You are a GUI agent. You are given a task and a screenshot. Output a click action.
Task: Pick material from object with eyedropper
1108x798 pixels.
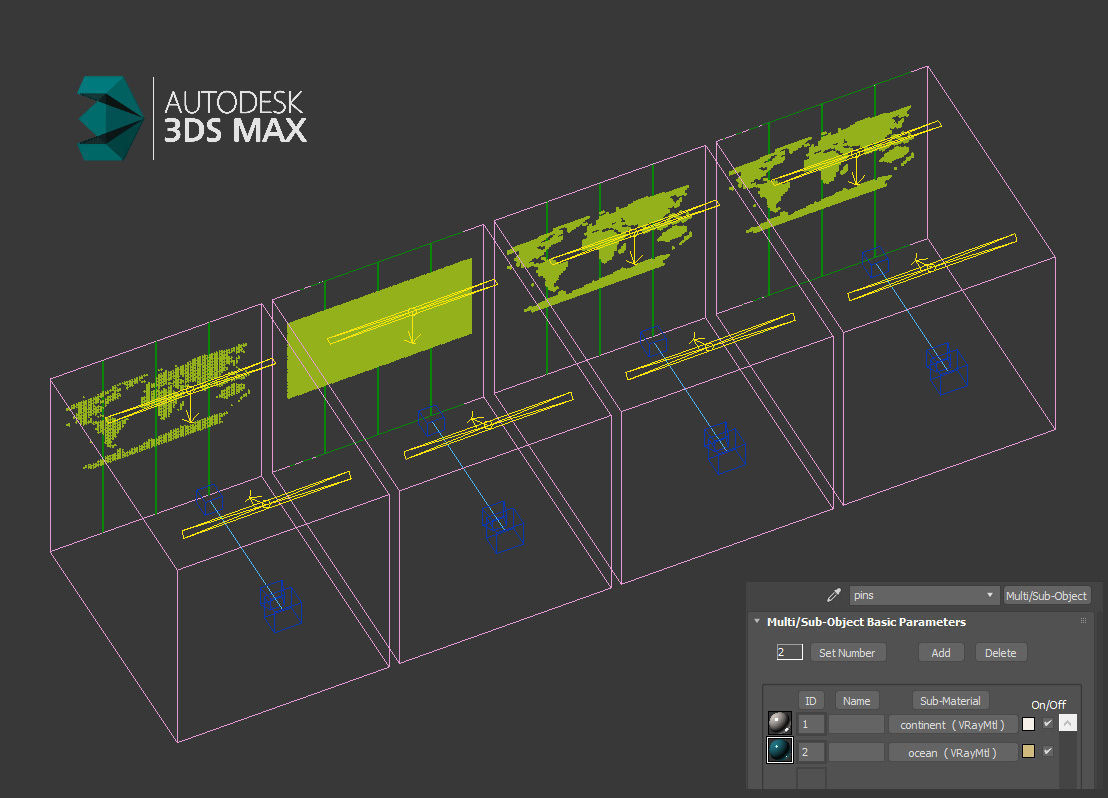click(x=833, y=596)
